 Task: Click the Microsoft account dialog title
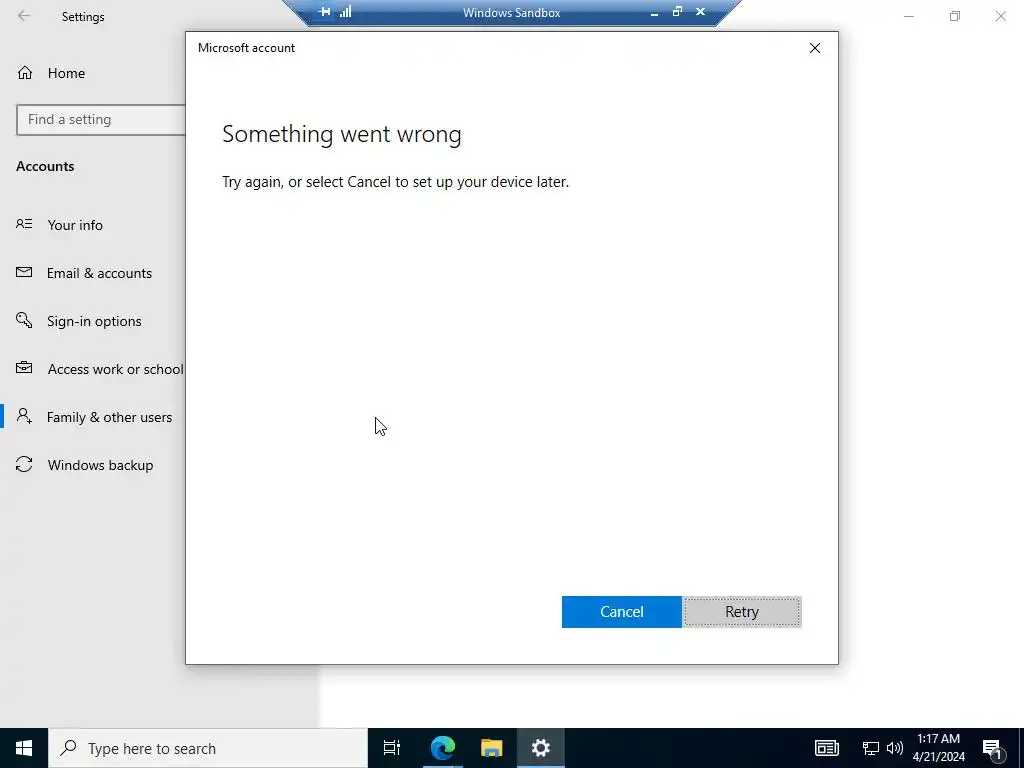tap(246, 48)
